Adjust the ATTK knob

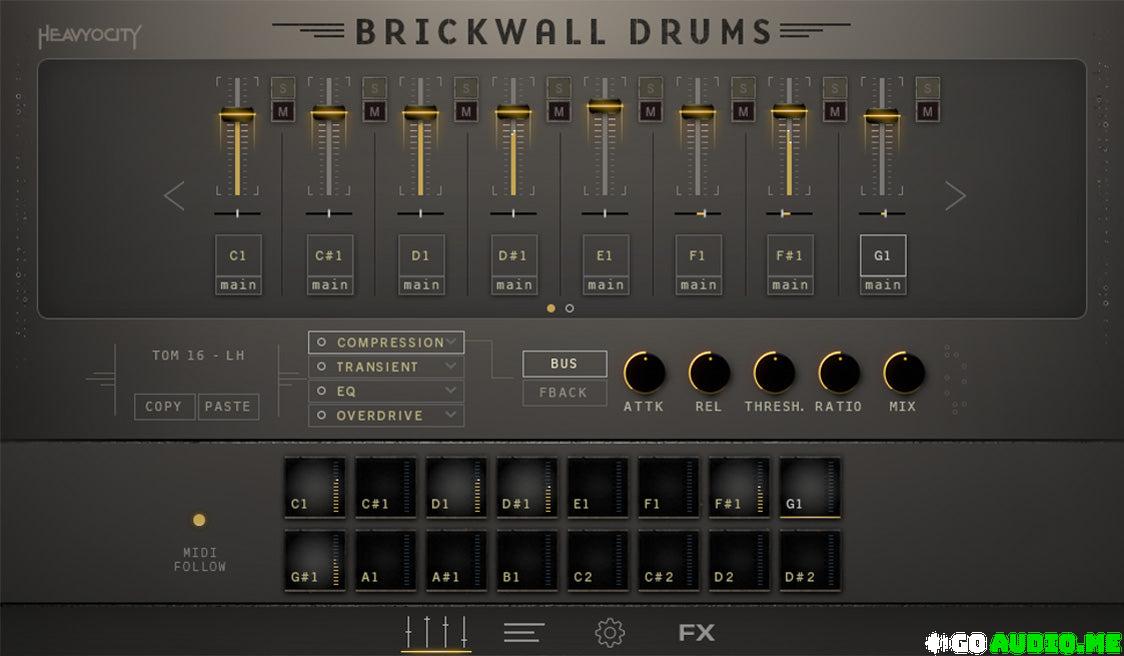[x=644, y=373]
